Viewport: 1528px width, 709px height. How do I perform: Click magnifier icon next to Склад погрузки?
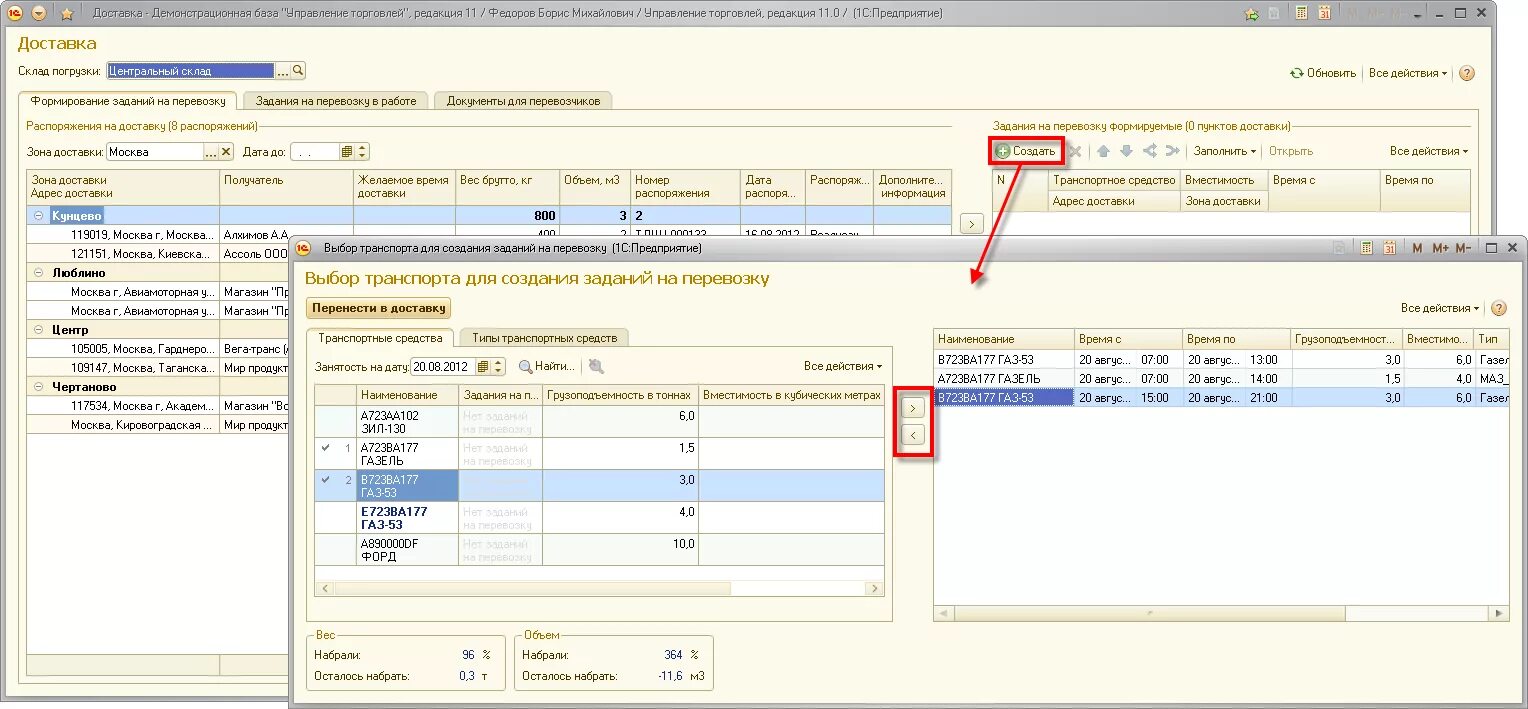point(298,71)
